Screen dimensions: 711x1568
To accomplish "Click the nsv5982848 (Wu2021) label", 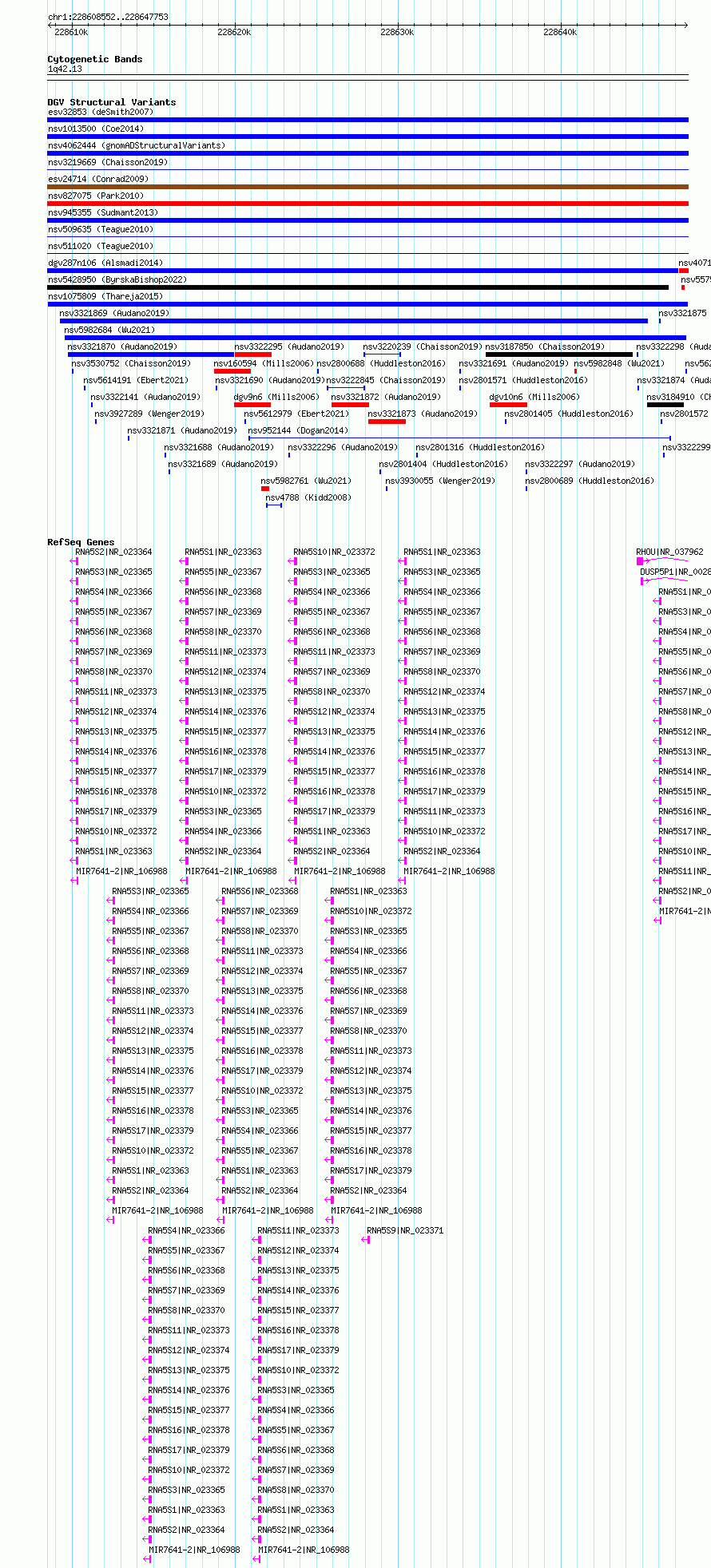I will tap(620, 363).
